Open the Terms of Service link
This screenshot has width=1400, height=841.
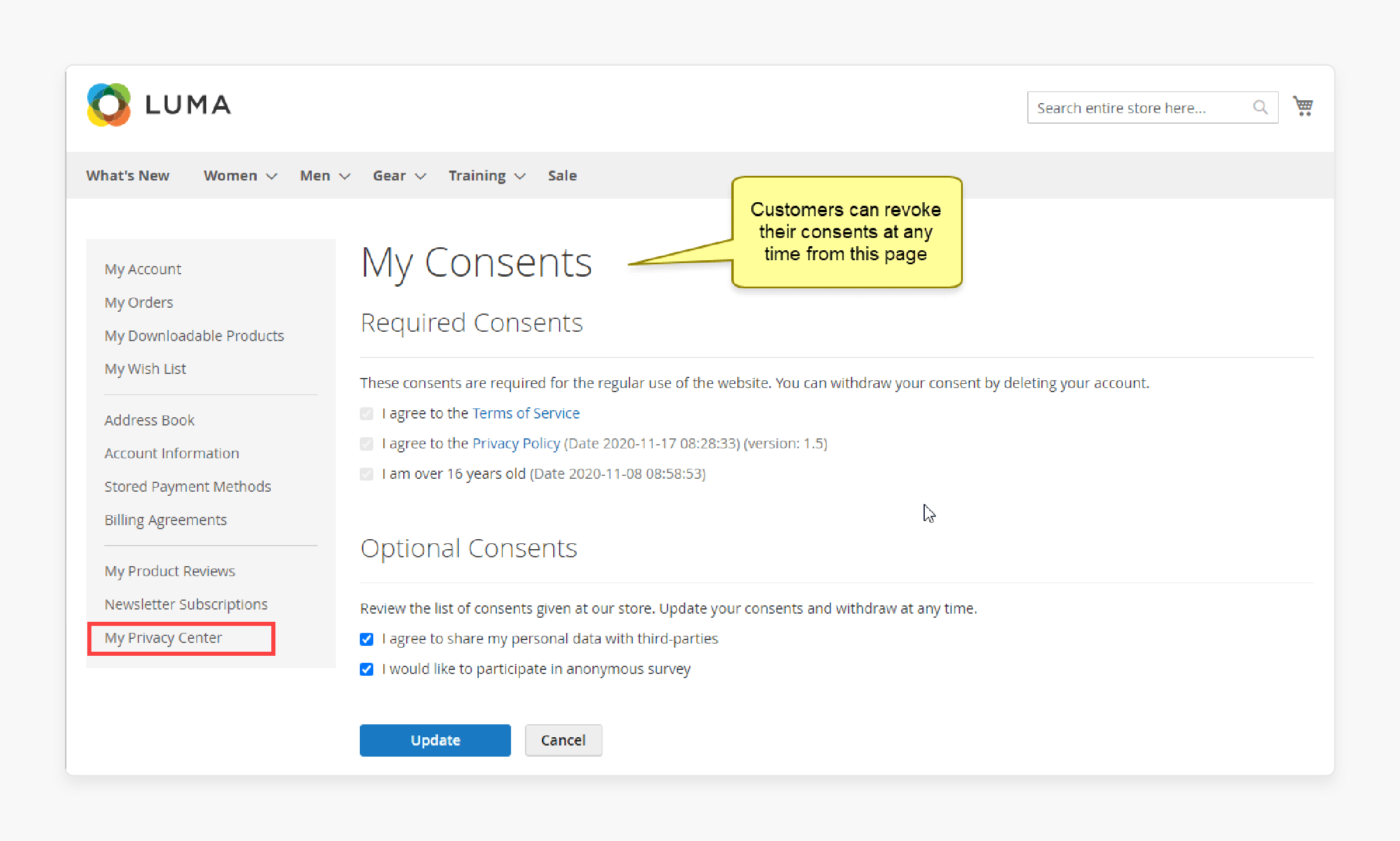tap(526, 413)
